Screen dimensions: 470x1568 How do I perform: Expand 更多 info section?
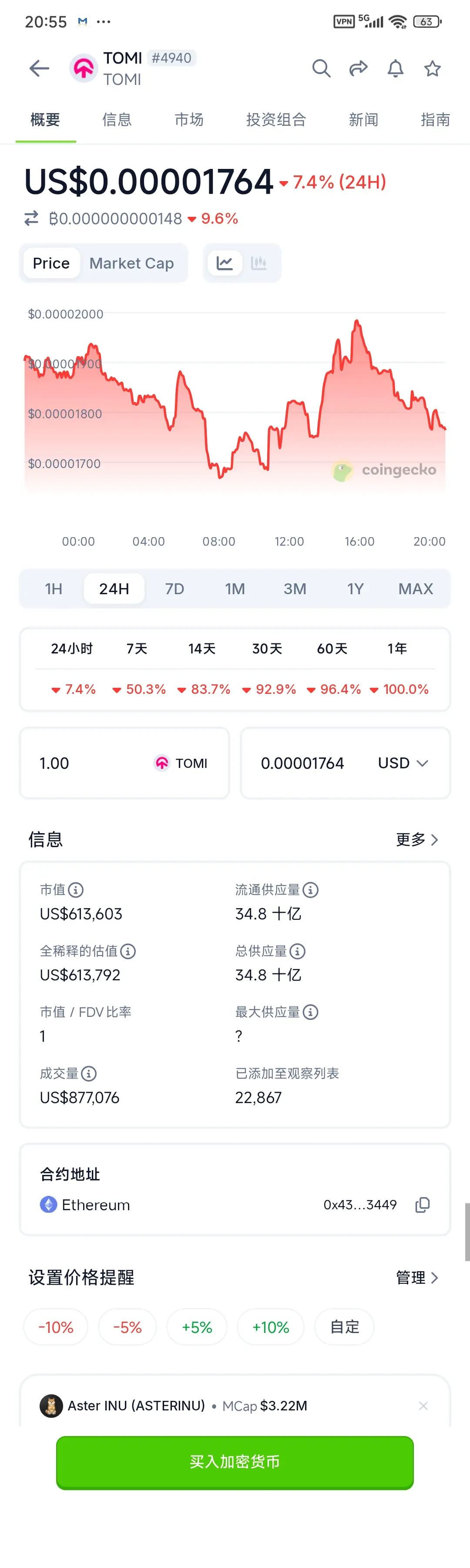(x=417, y=840)
